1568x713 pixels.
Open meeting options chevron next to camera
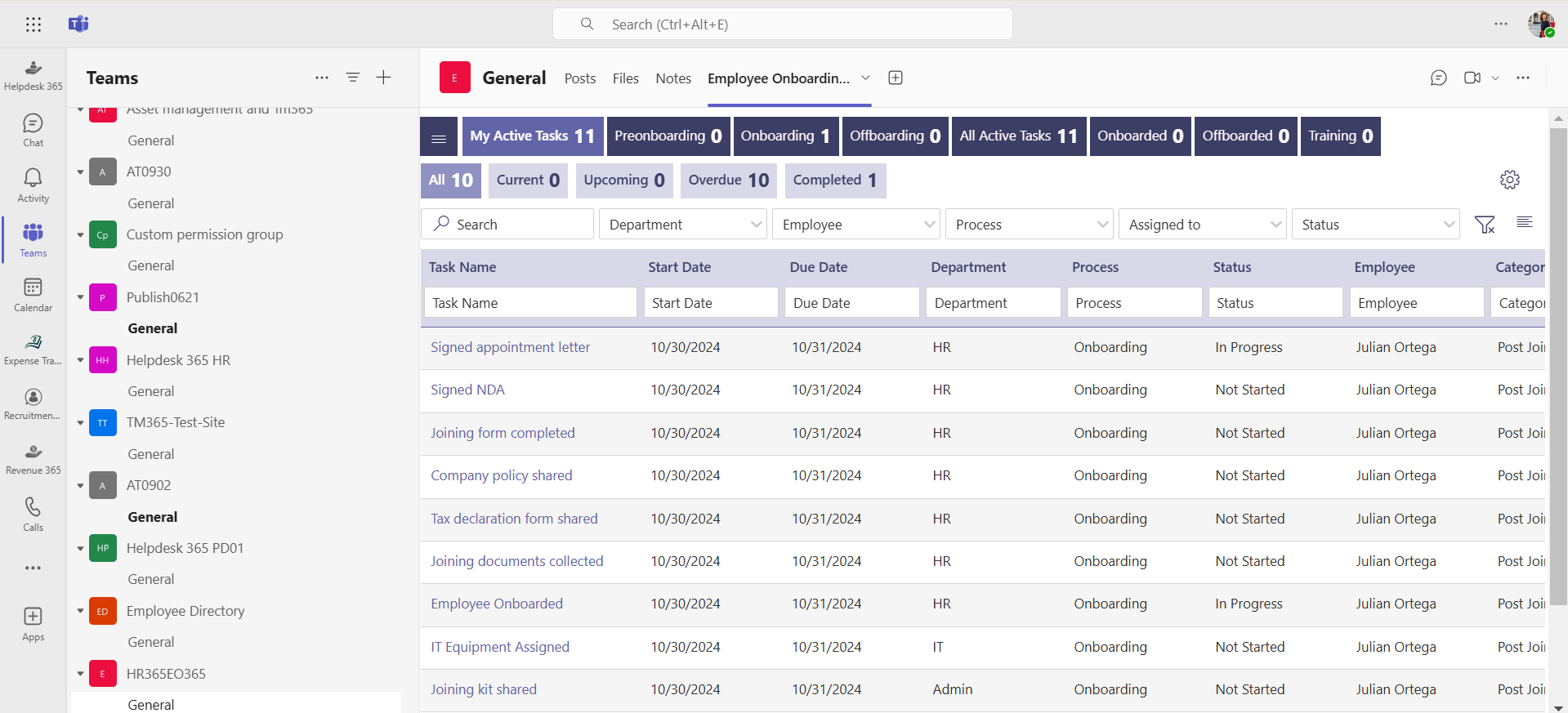(x=1495, y=78)
